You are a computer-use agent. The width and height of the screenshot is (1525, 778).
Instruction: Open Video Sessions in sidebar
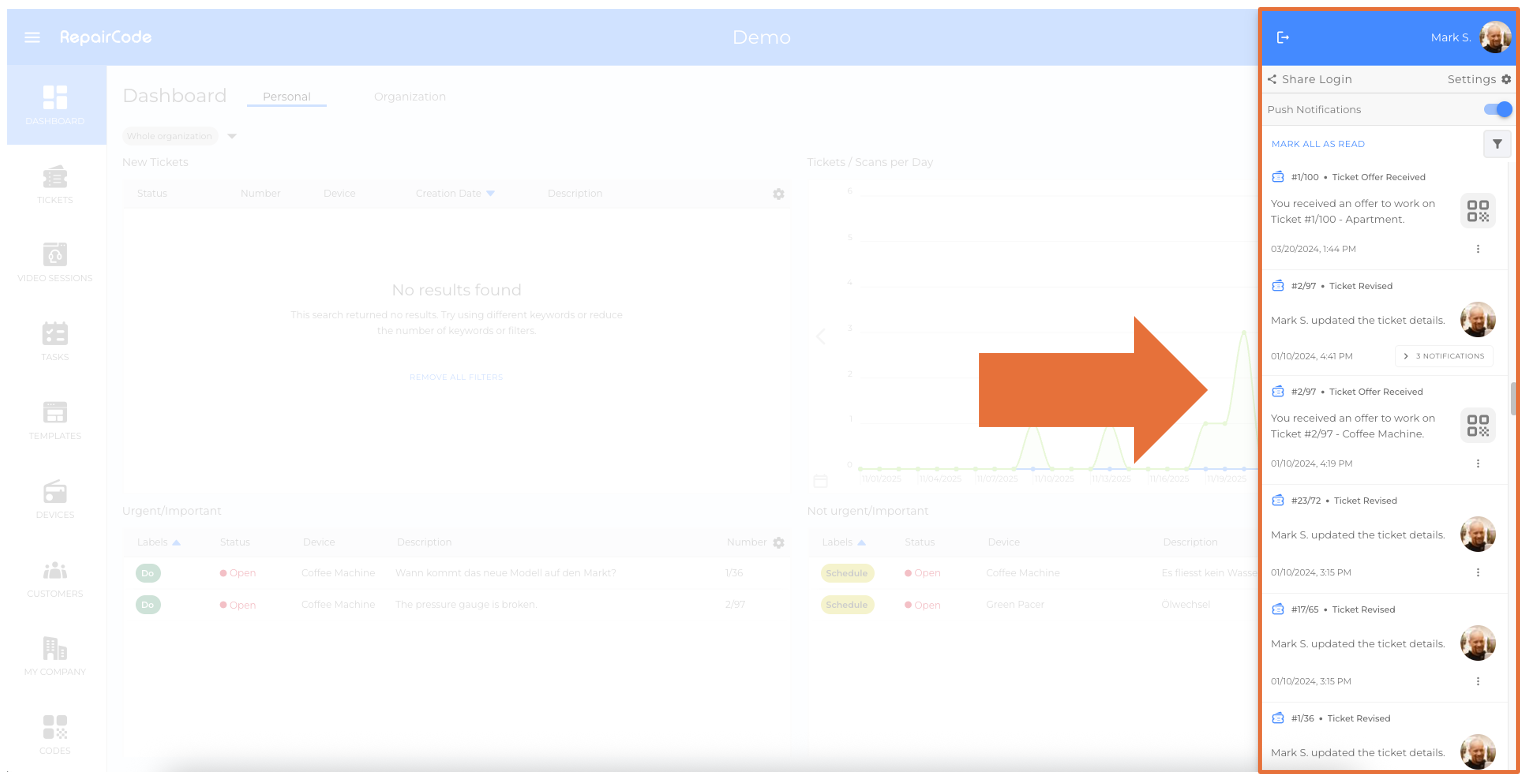tap(55, 263)
